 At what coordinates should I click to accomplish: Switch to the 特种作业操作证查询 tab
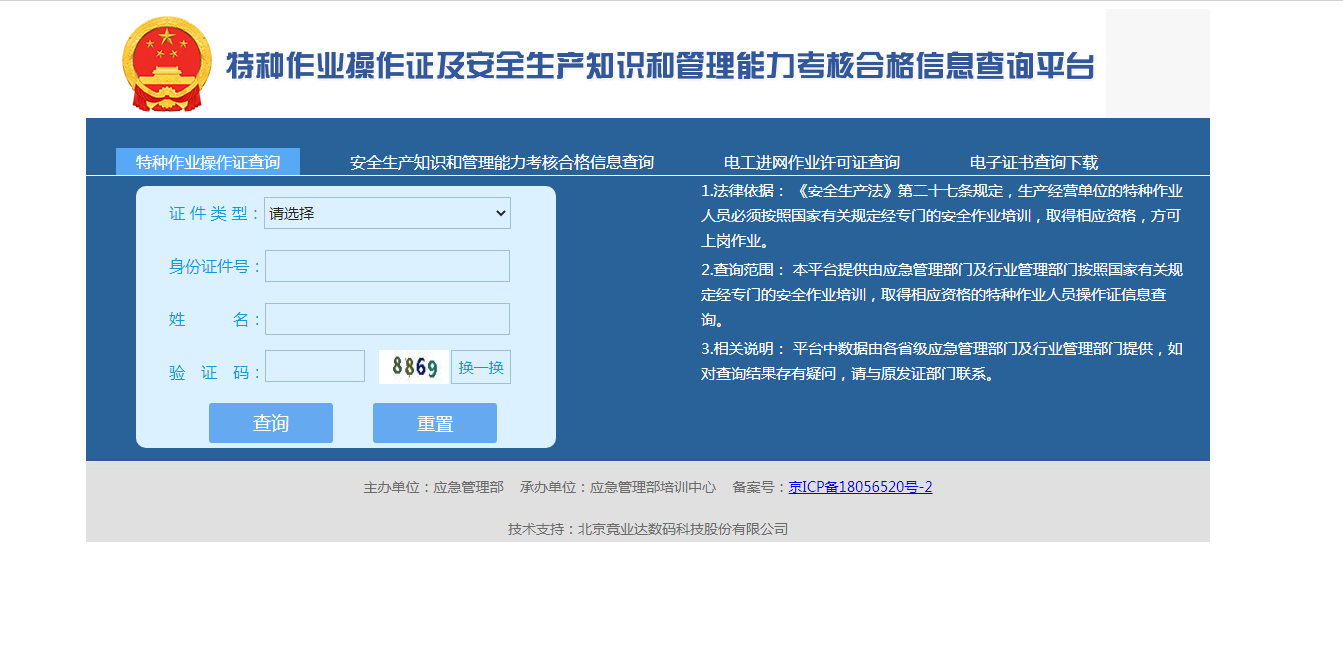tap(208, 162)
